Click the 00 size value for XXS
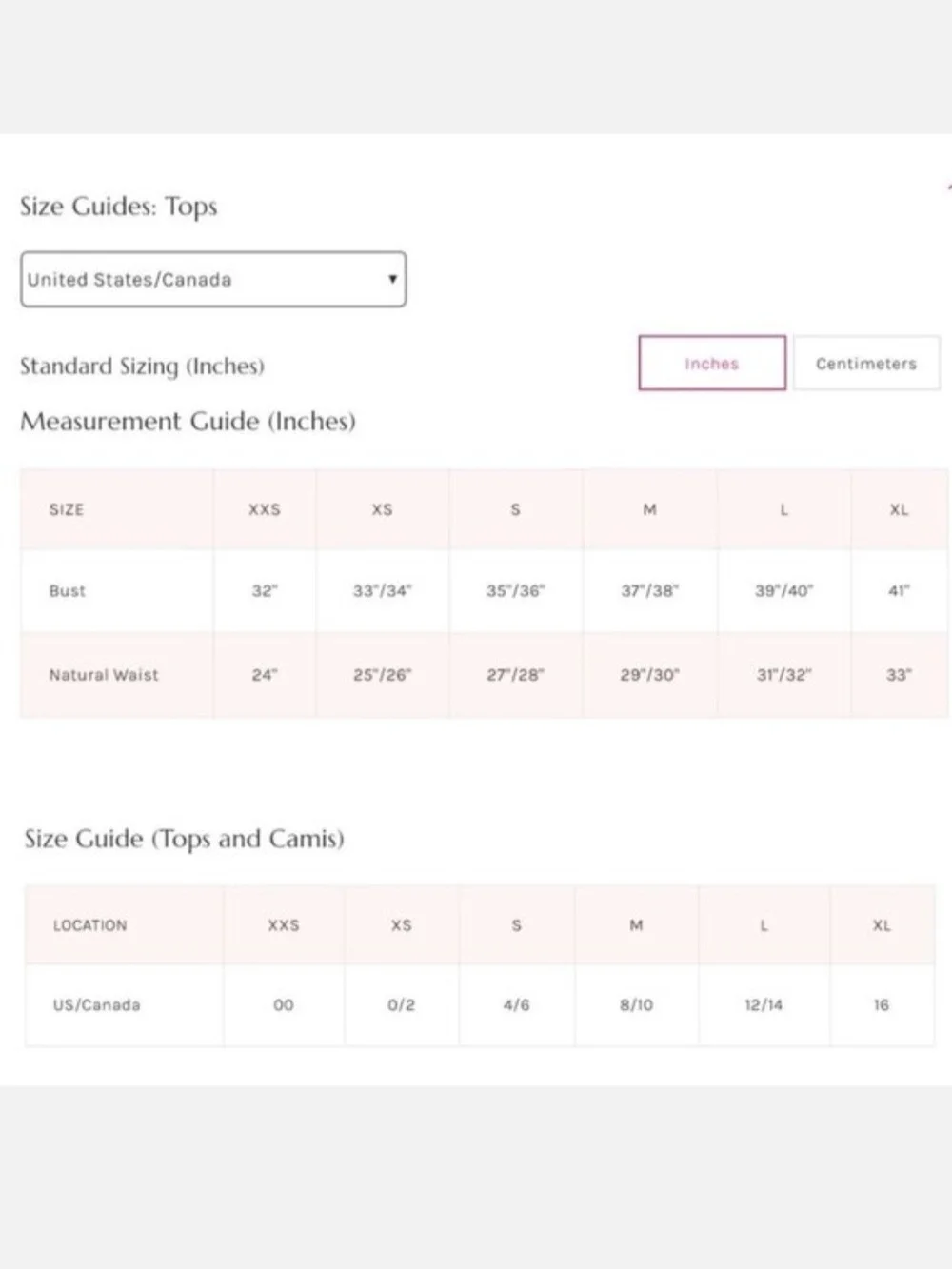 284,1004
